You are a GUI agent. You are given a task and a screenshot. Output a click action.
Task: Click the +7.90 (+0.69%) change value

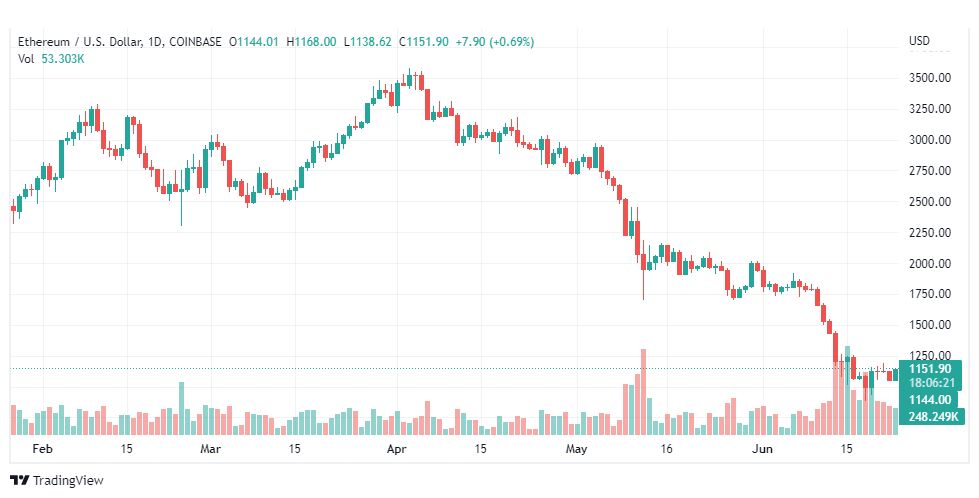(494, 42)
